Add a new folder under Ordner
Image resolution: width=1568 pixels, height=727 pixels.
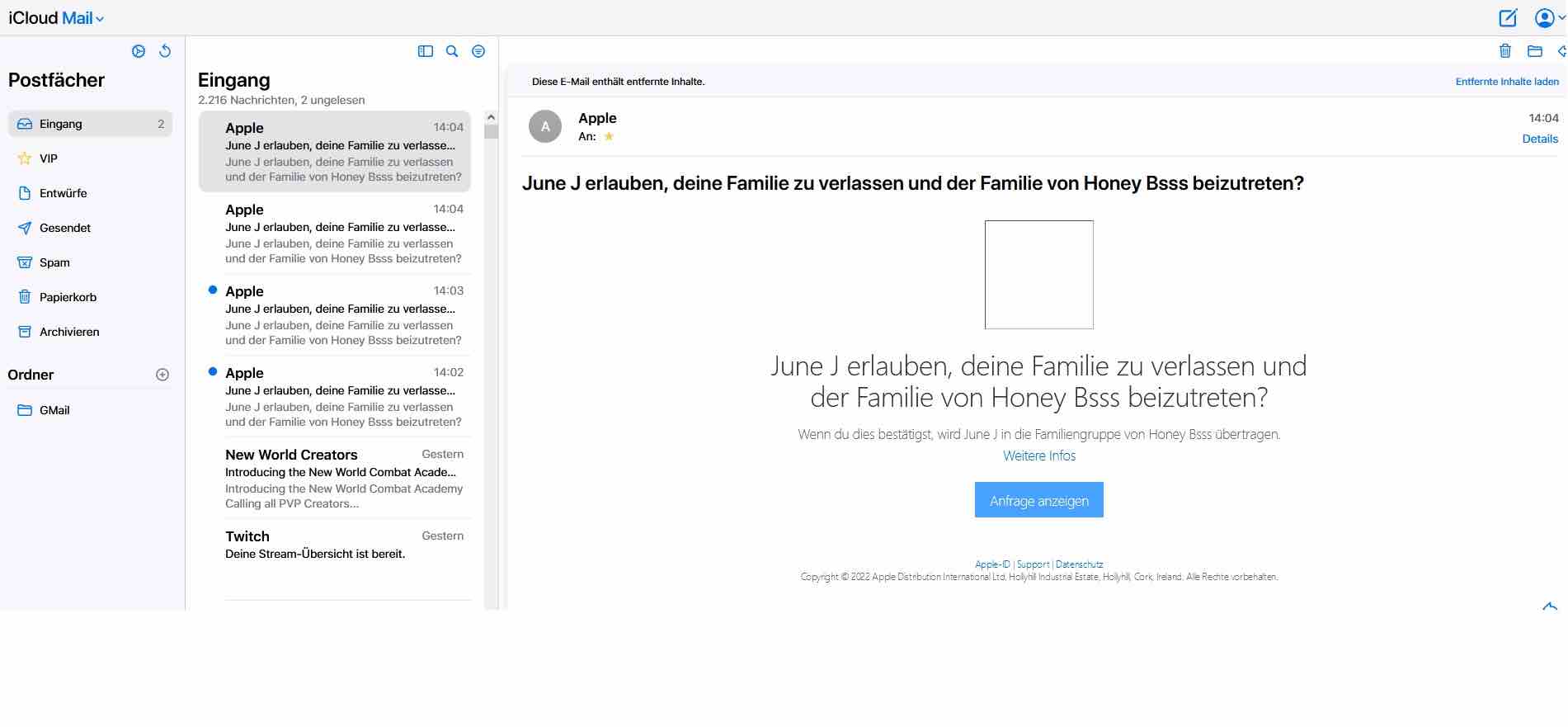coord(162,375)
